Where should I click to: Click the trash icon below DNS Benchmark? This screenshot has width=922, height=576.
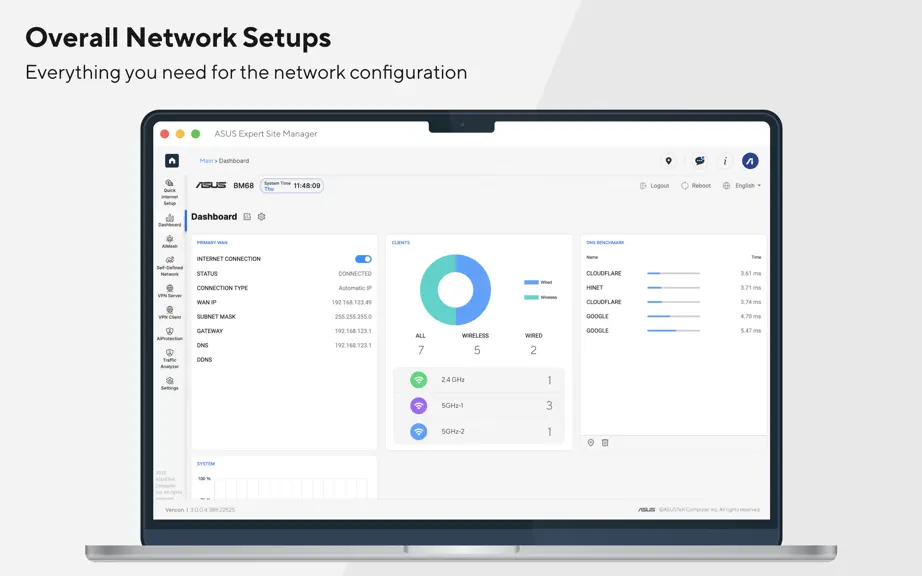pos(605,443)
